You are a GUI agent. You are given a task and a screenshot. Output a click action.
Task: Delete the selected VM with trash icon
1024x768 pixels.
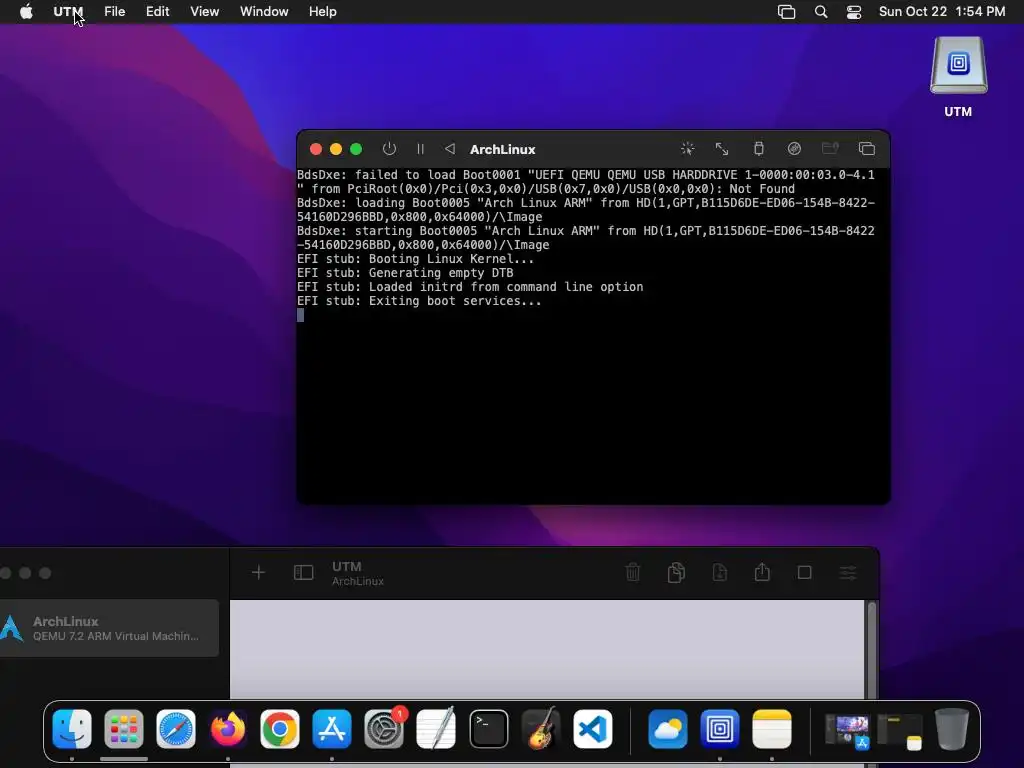click(633, 573)
